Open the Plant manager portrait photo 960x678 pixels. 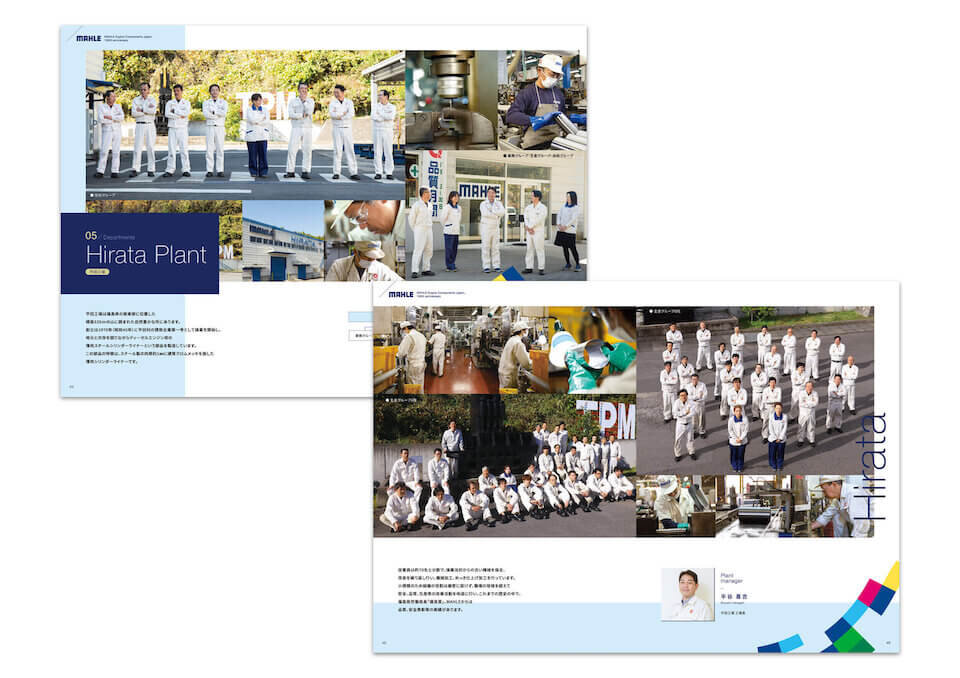[687, 594]
